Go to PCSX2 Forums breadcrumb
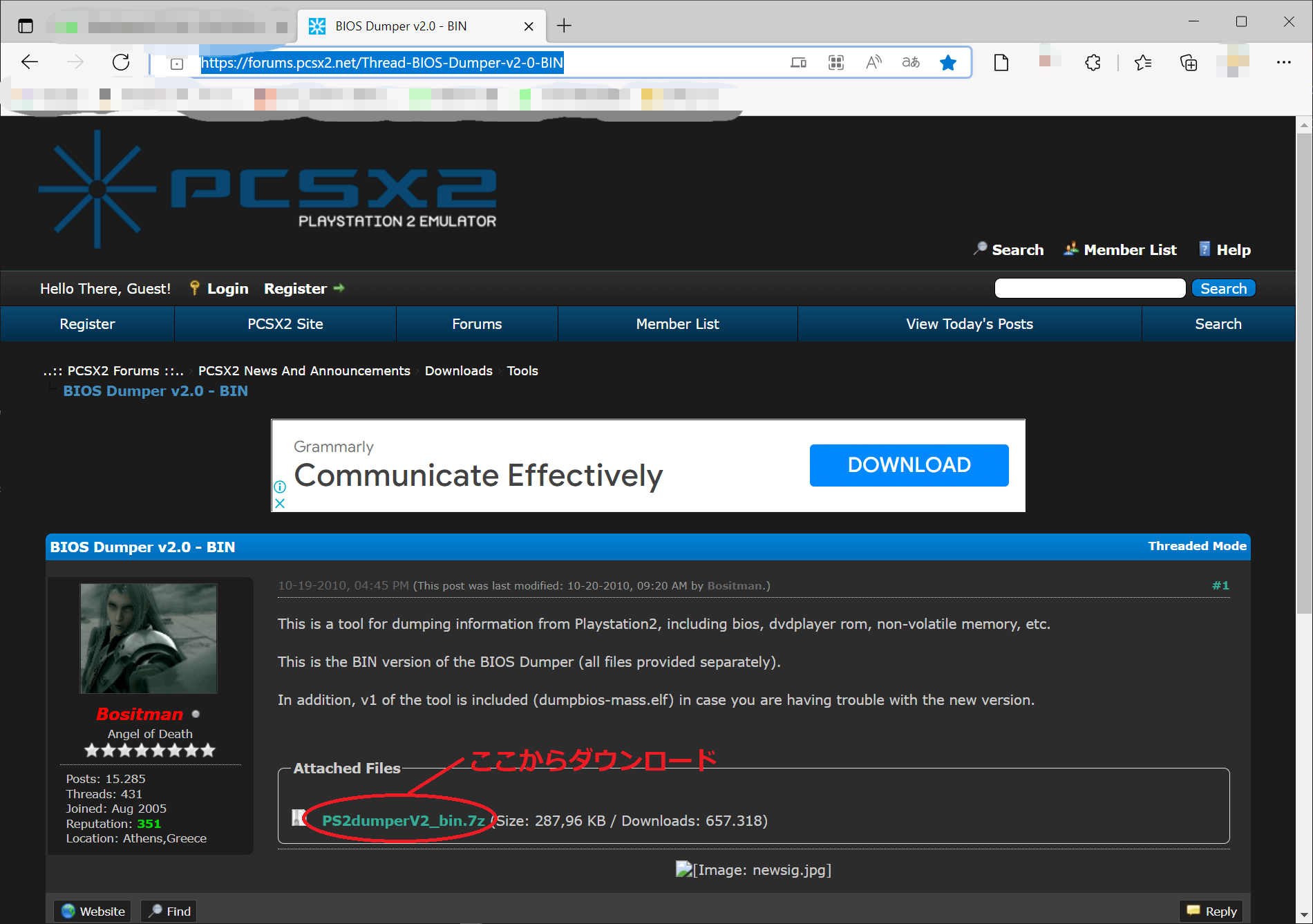This screenshot has height=924, width=1313. (113, 371)
